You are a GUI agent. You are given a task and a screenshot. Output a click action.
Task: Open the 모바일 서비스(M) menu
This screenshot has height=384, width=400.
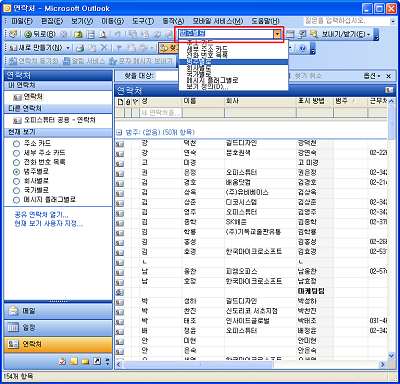tap(218, 21)
